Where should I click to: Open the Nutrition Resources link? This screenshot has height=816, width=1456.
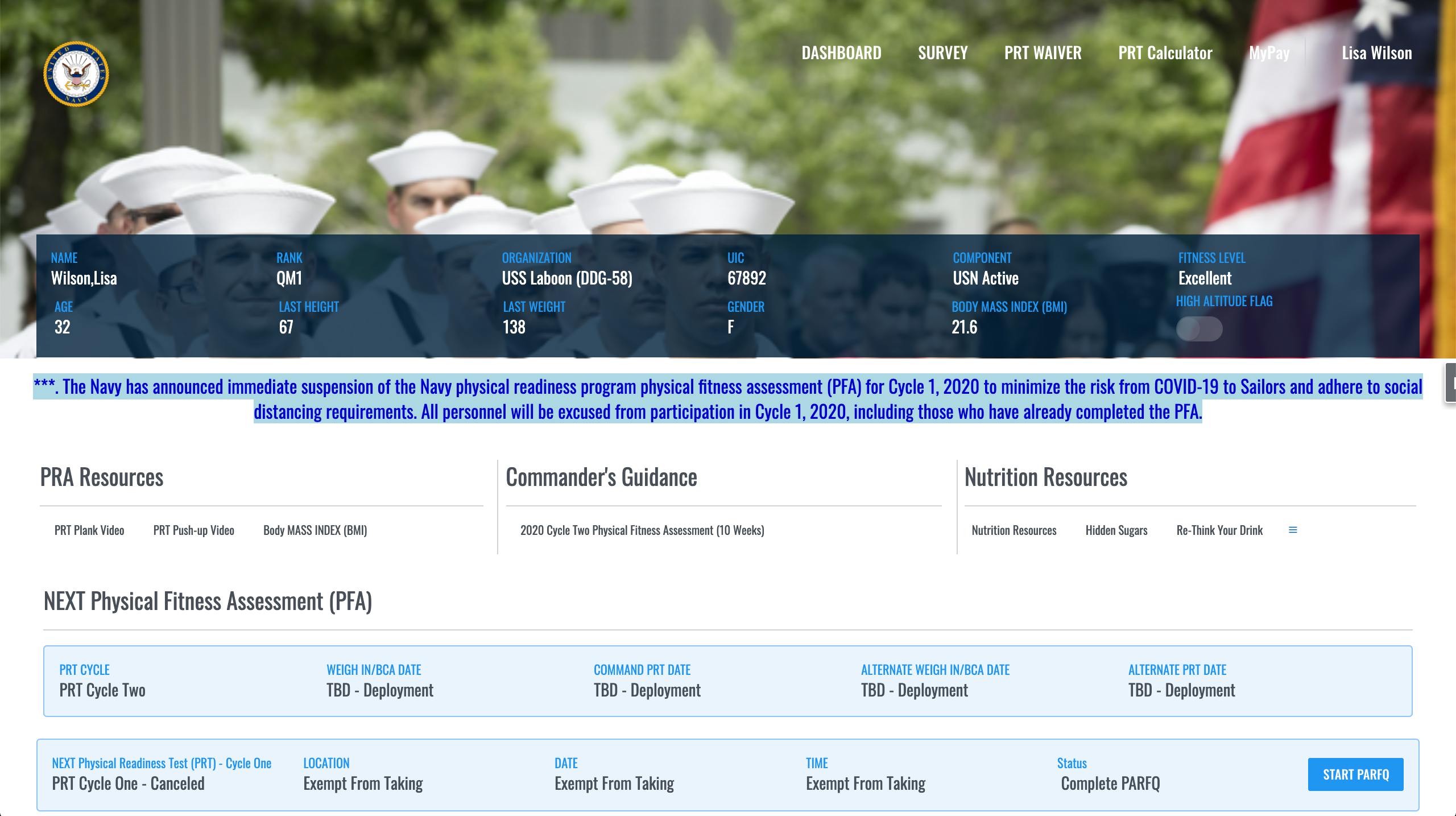pos(1014,530)
